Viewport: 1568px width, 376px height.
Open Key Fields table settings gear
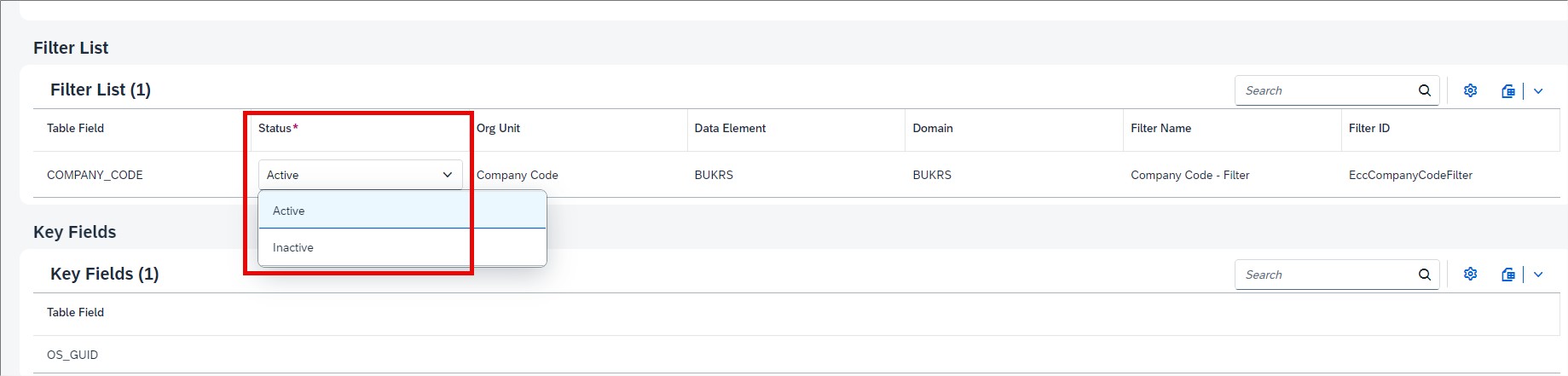(1470, 275)
